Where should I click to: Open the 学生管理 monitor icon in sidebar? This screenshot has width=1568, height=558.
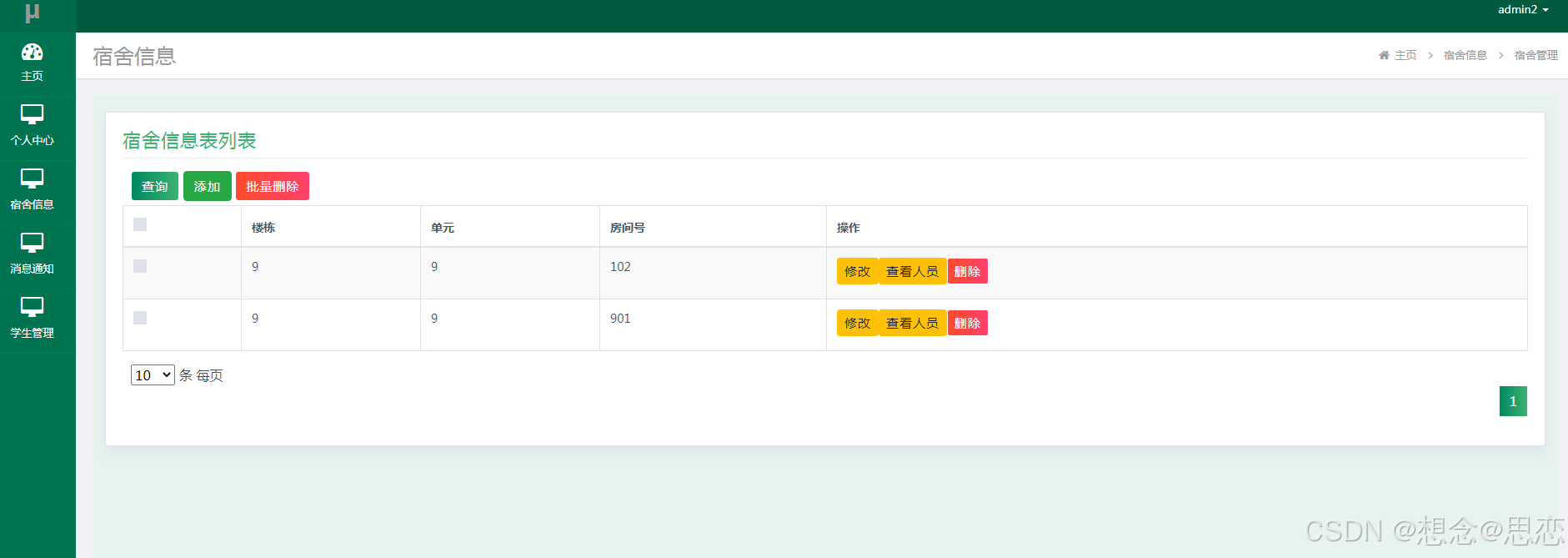point(32,307)
